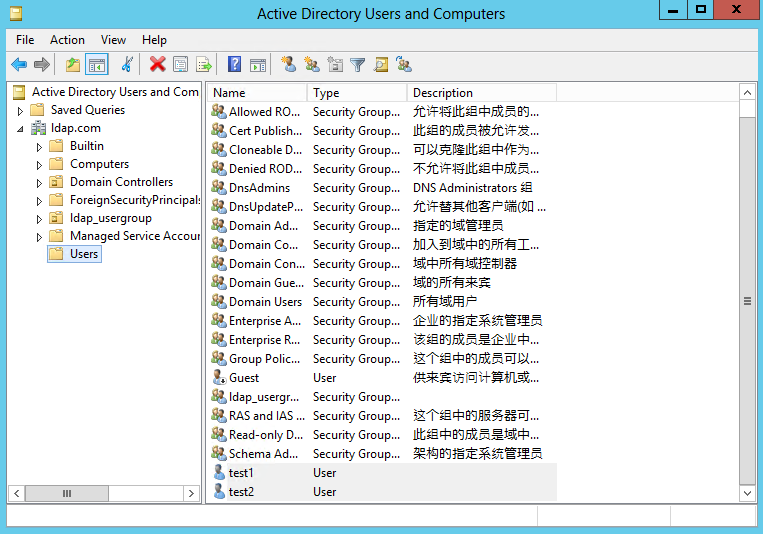Sort by the Description column header
The image size is (763, 534).
tap(482, 92)
